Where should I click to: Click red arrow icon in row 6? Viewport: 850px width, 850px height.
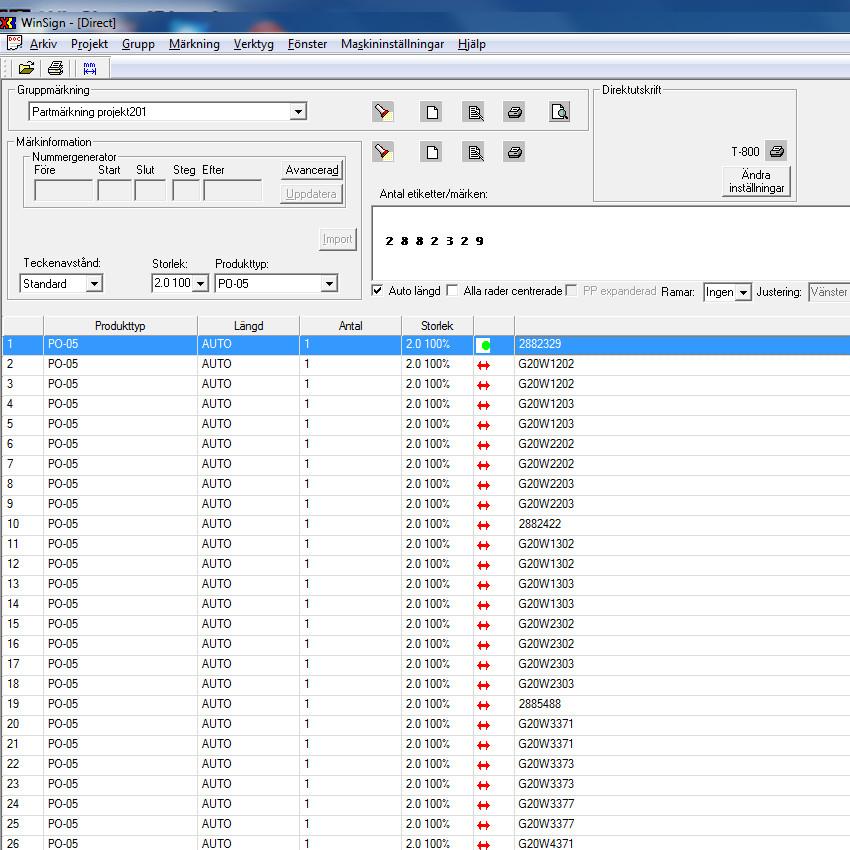483,445
